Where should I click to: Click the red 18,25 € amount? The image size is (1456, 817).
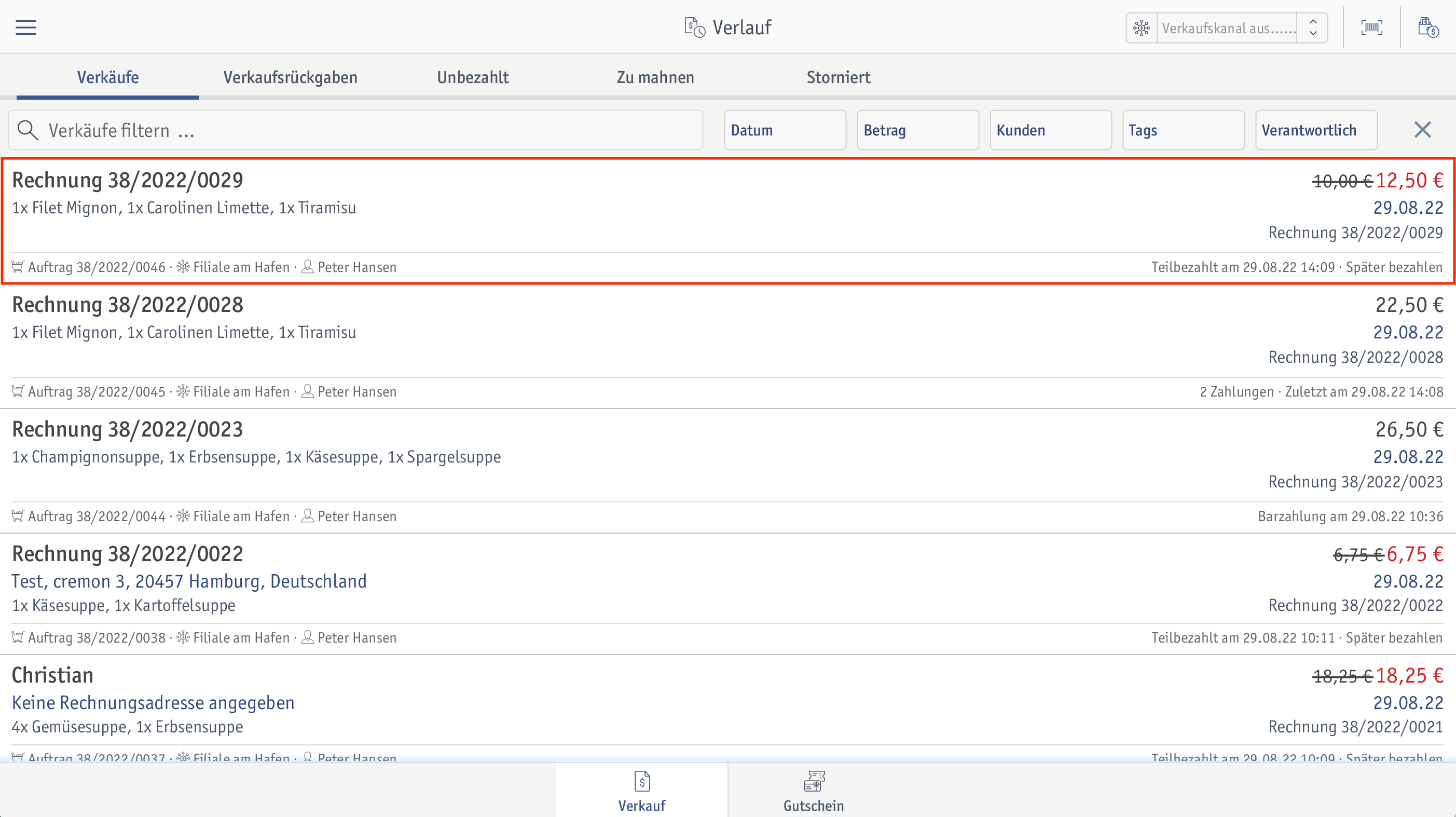click(1410, 676)
